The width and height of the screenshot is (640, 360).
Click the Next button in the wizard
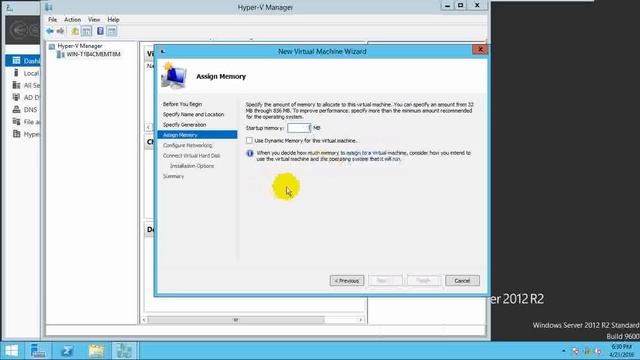click(x=385, y=281)
